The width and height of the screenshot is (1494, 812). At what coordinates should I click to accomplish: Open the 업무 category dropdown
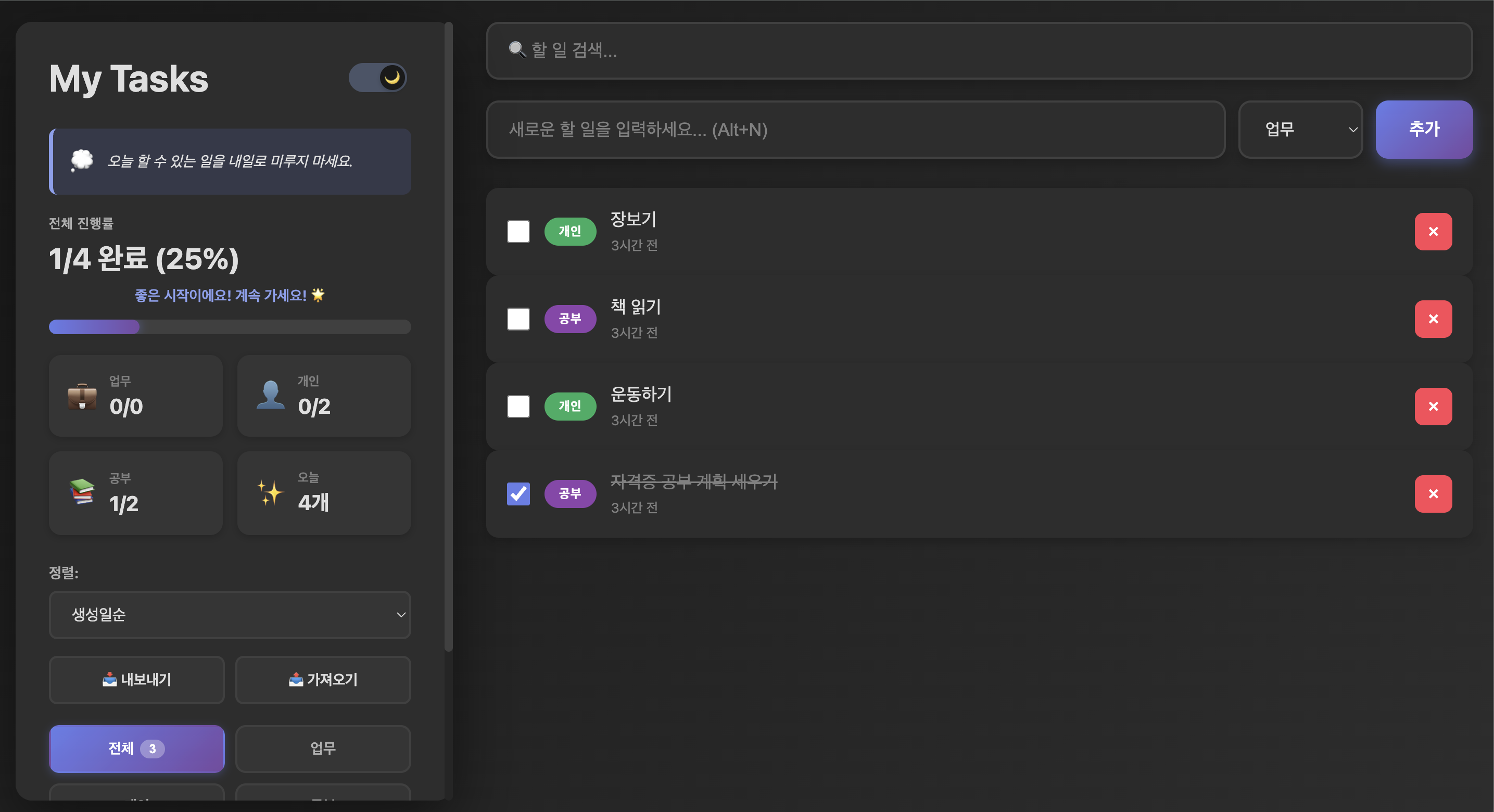point(1300,129)
